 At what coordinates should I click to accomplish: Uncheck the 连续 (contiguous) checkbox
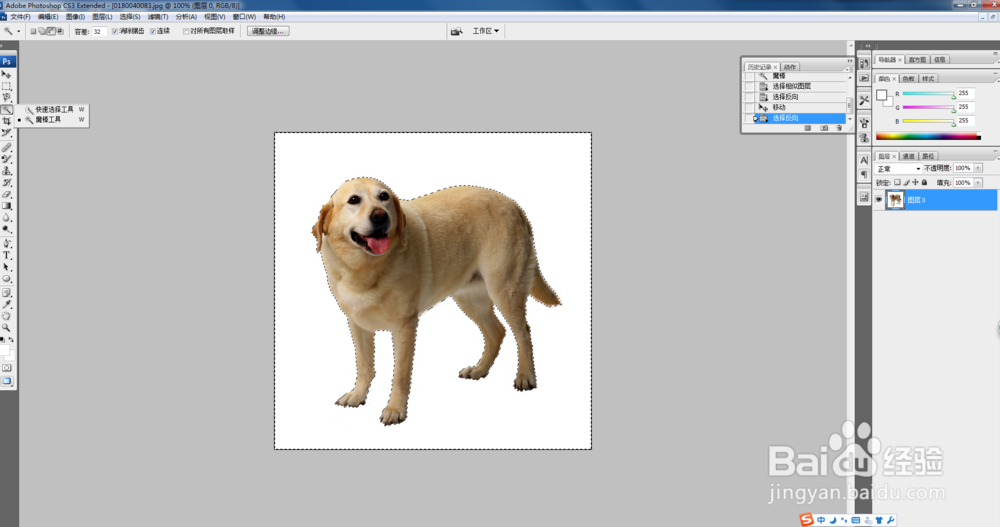click(153, 31)
